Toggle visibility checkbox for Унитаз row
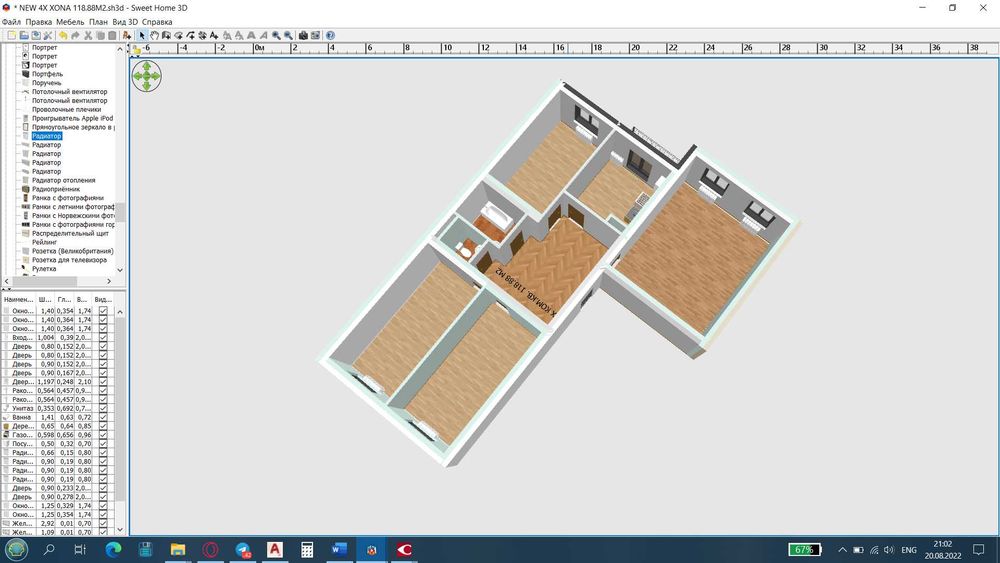 (x=103, y=408)
